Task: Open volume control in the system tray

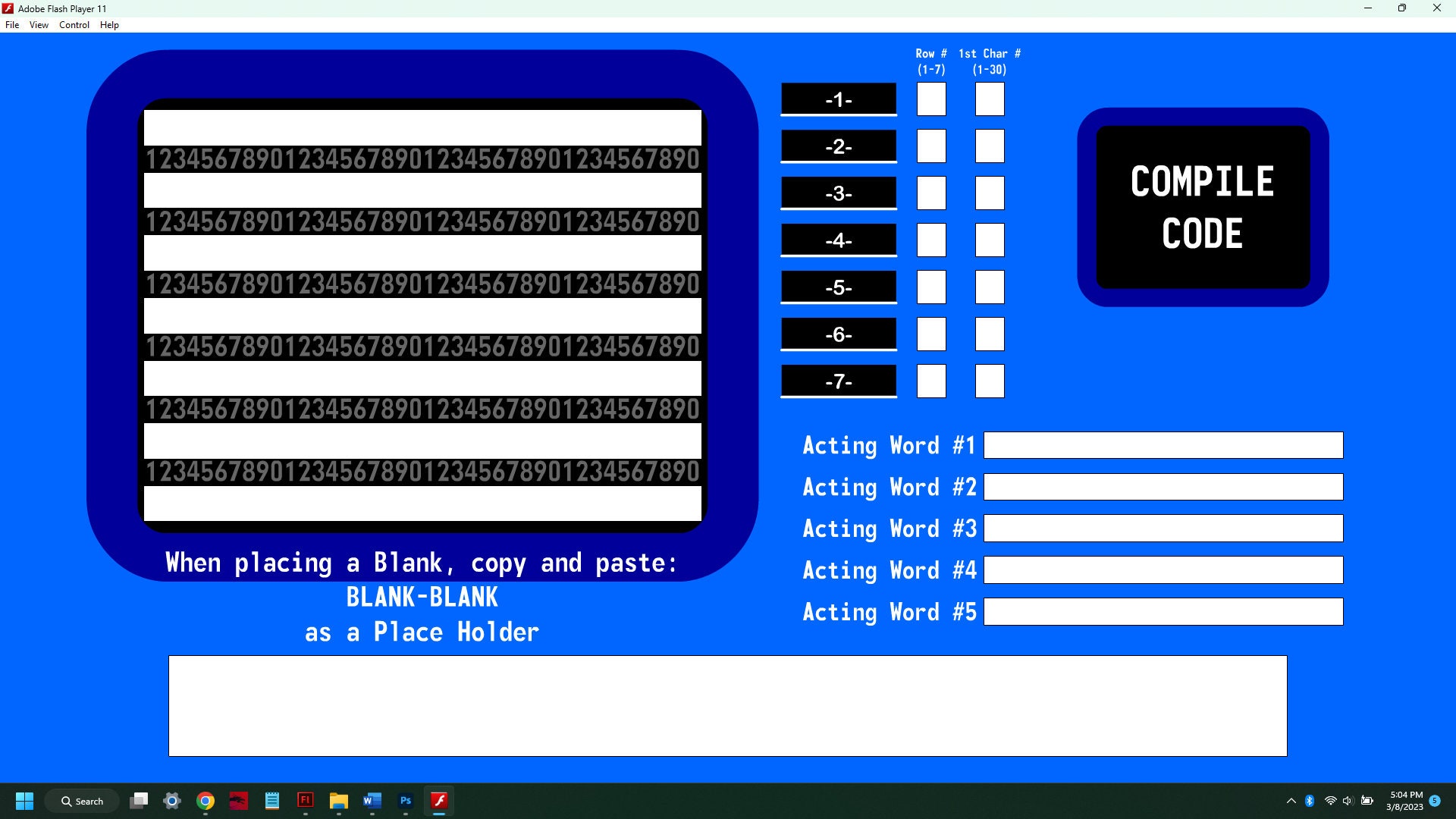Action: pos(1348,801)
